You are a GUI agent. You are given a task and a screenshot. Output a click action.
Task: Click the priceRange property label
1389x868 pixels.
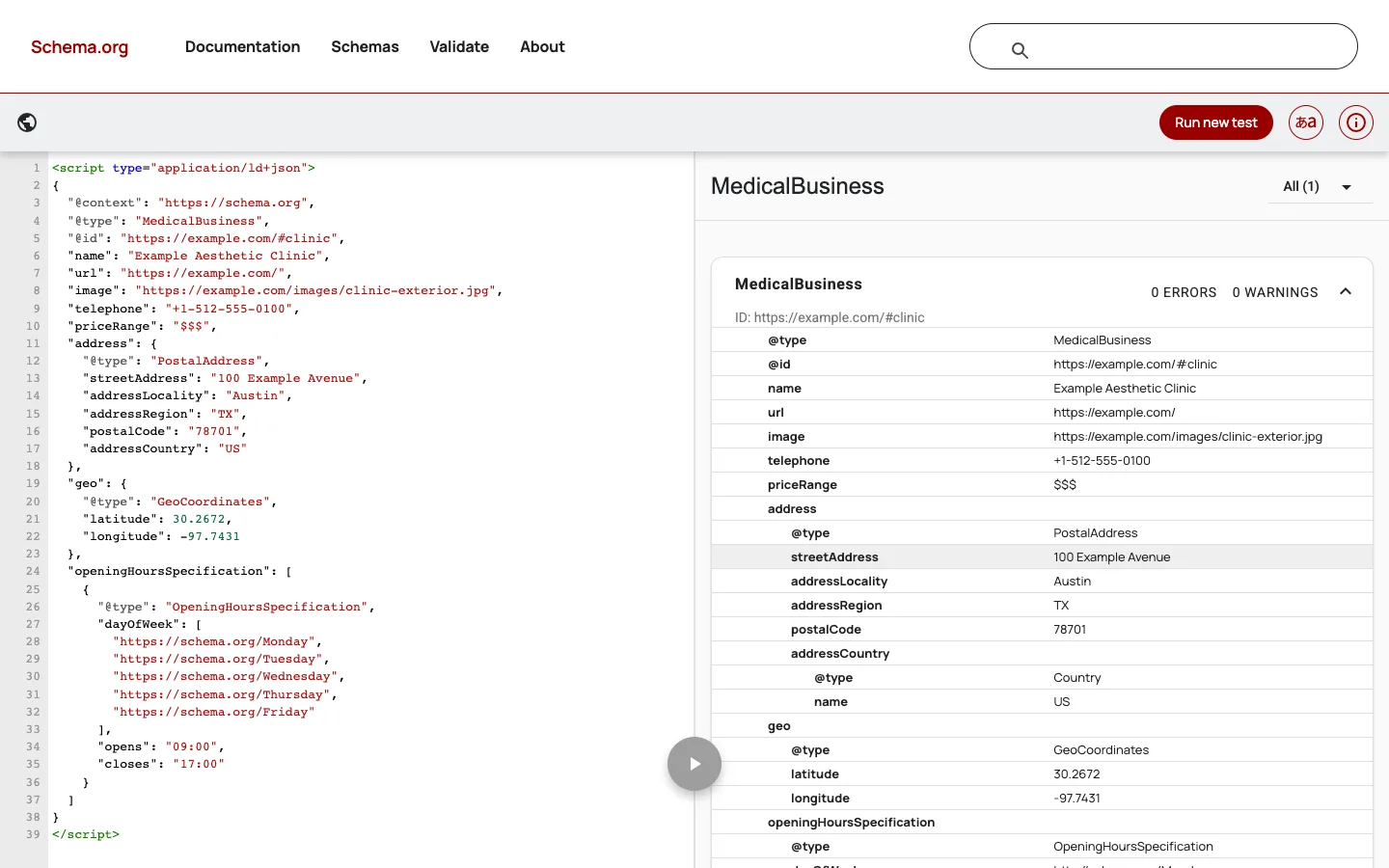pos(803,484)
